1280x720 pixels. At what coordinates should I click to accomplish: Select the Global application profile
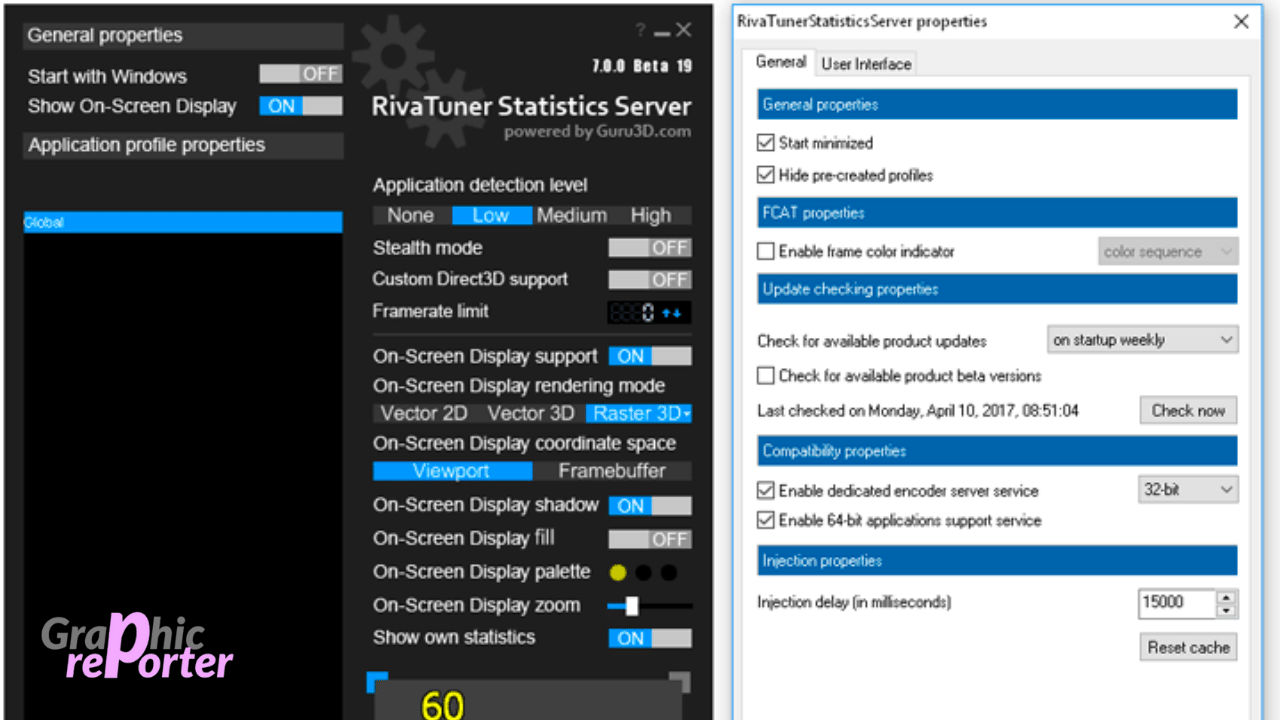pos(183,222)
